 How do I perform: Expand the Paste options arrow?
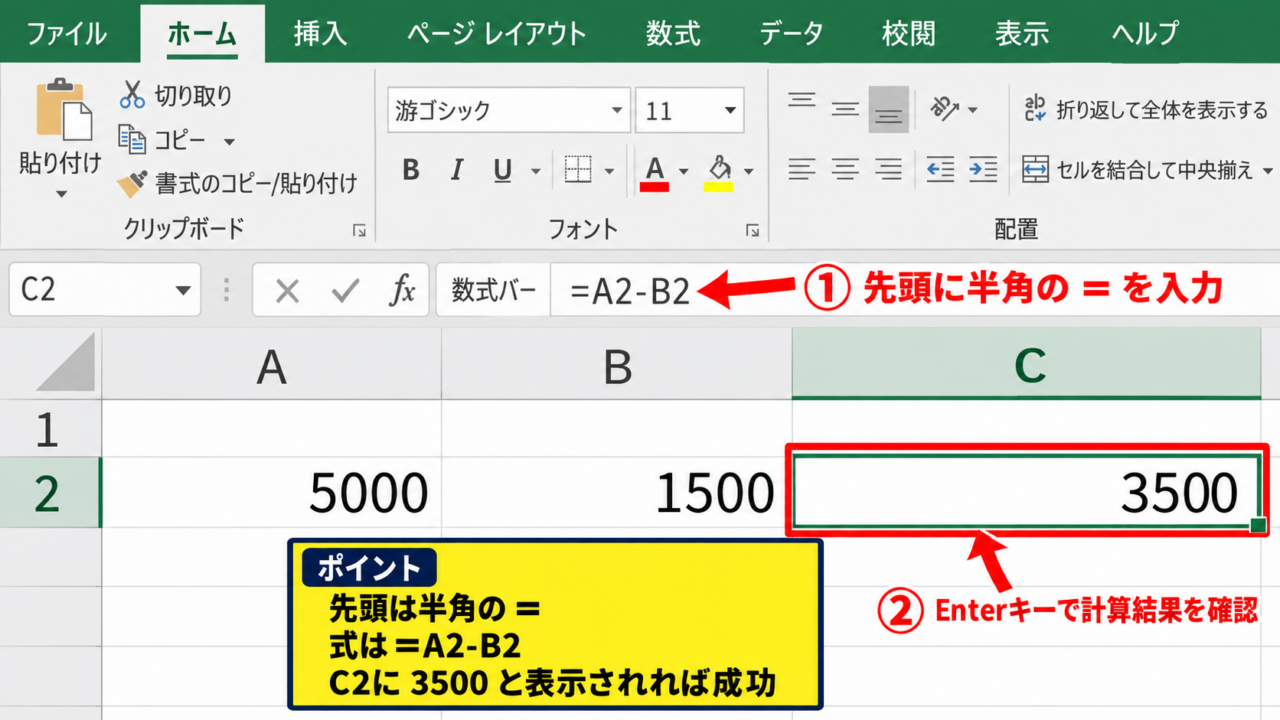[x=61, y=193]
